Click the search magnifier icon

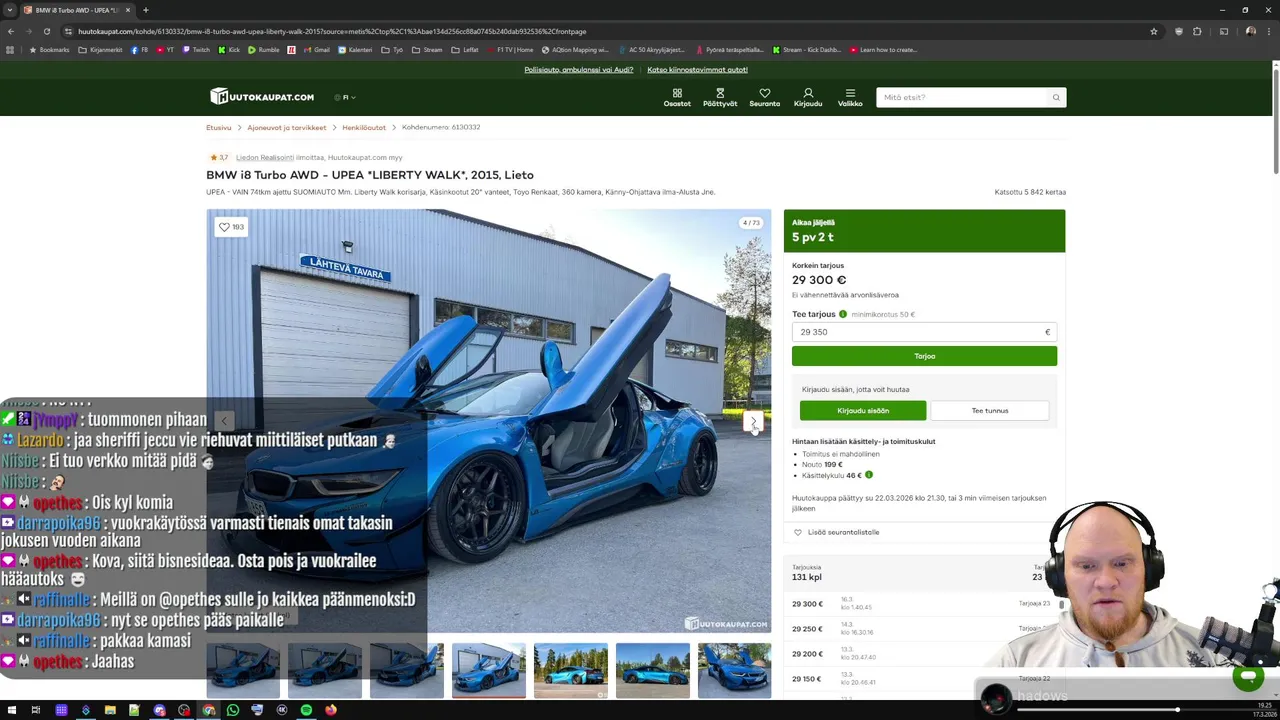pyautogui.click(x=1055, y=97)
